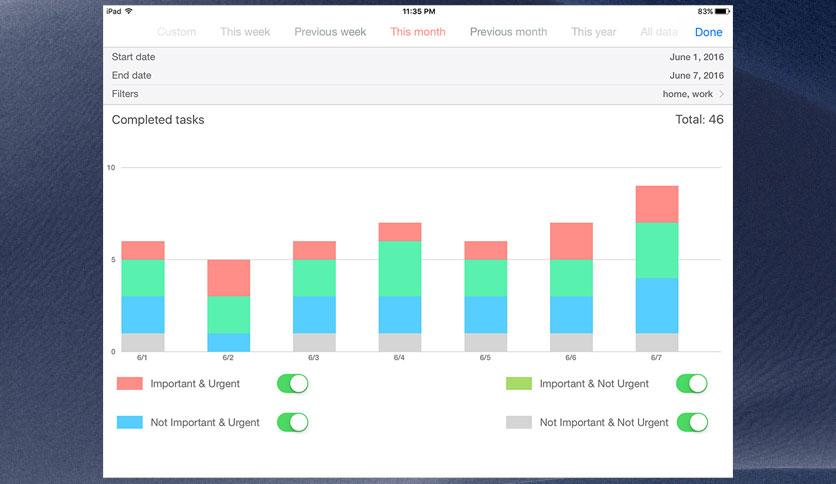Switch off Not Important & Not Urgent
Image resolution: width=836 pixels, height=484 pixels.
tap(691, 422)
